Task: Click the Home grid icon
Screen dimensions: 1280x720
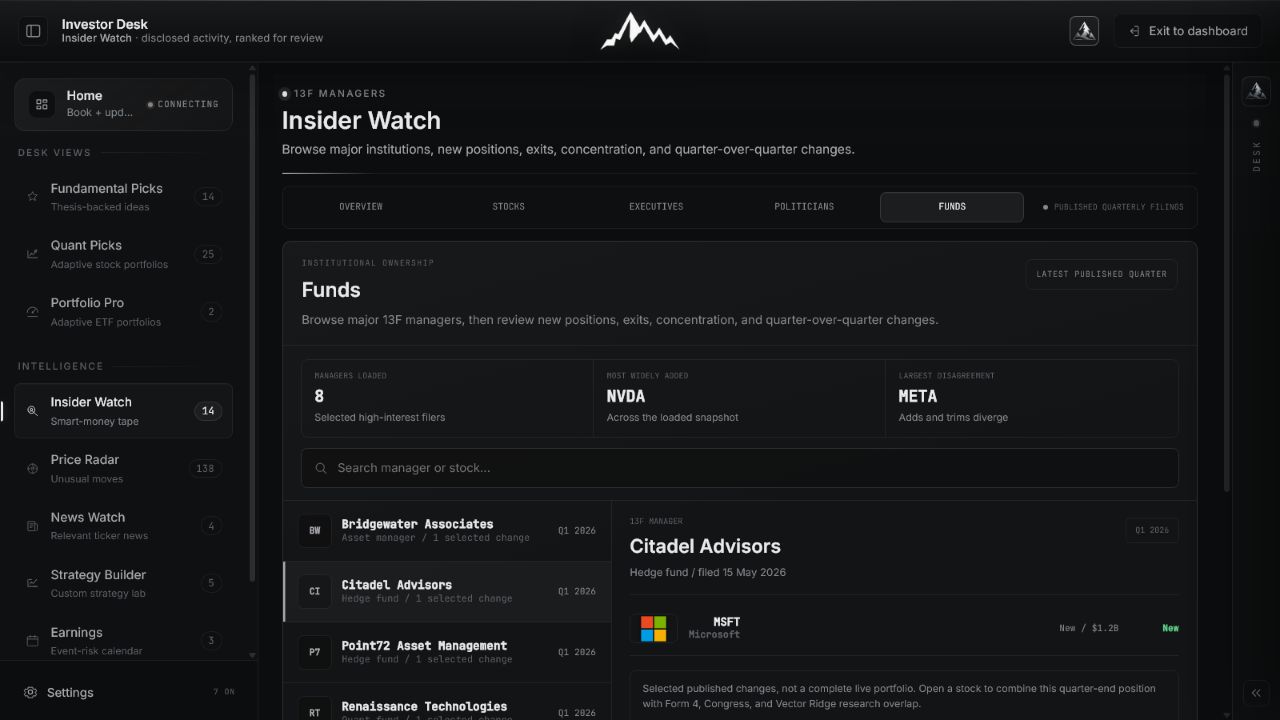Action: point(42,104)
